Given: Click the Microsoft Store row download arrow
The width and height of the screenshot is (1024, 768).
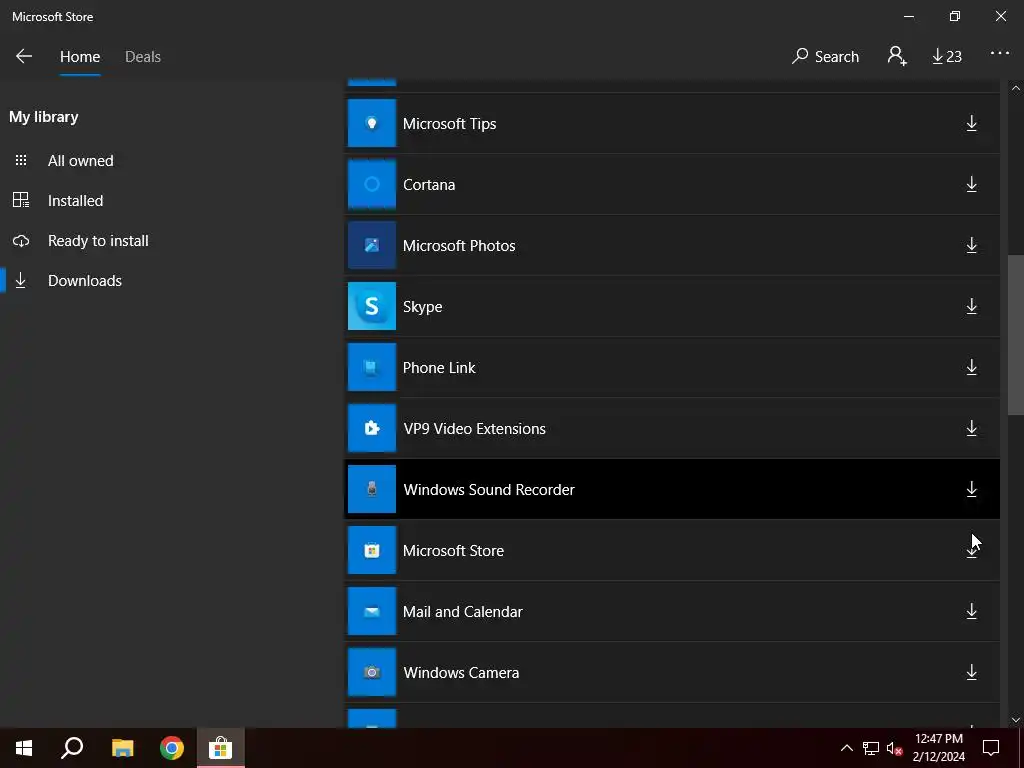Looking at the screenshot, I should pyautogui.click(x=971, y=551).
